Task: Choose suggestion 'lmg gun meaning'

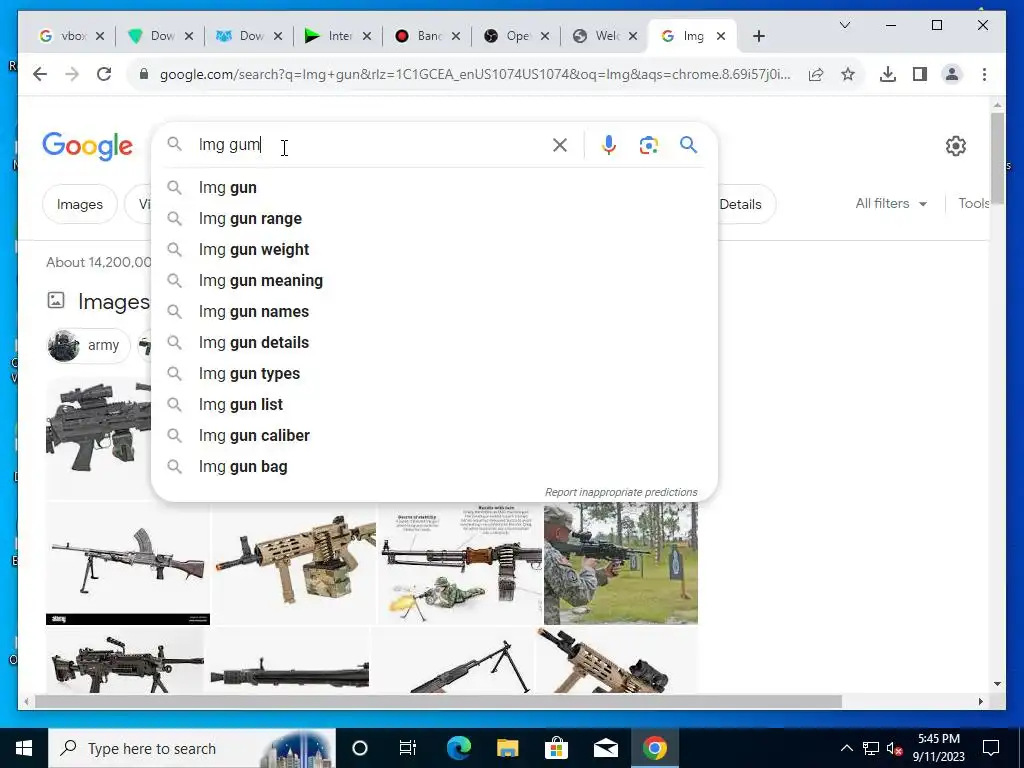Action: (x=434, y=281)
